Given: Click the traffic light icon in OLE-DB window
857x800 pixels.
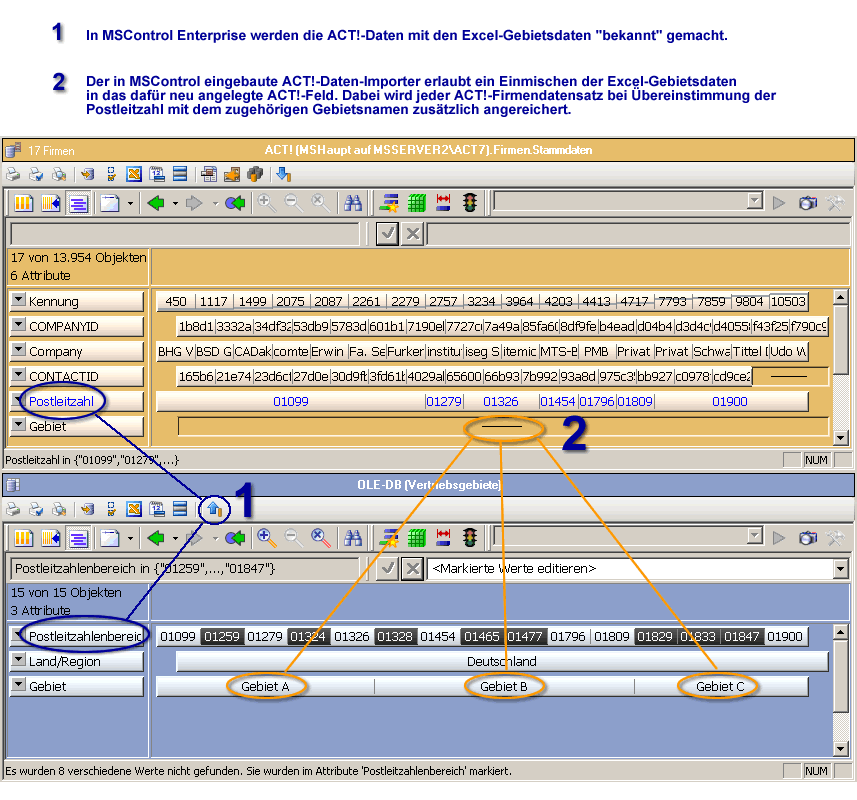Looking at the screenshot, I should point(469,538).
